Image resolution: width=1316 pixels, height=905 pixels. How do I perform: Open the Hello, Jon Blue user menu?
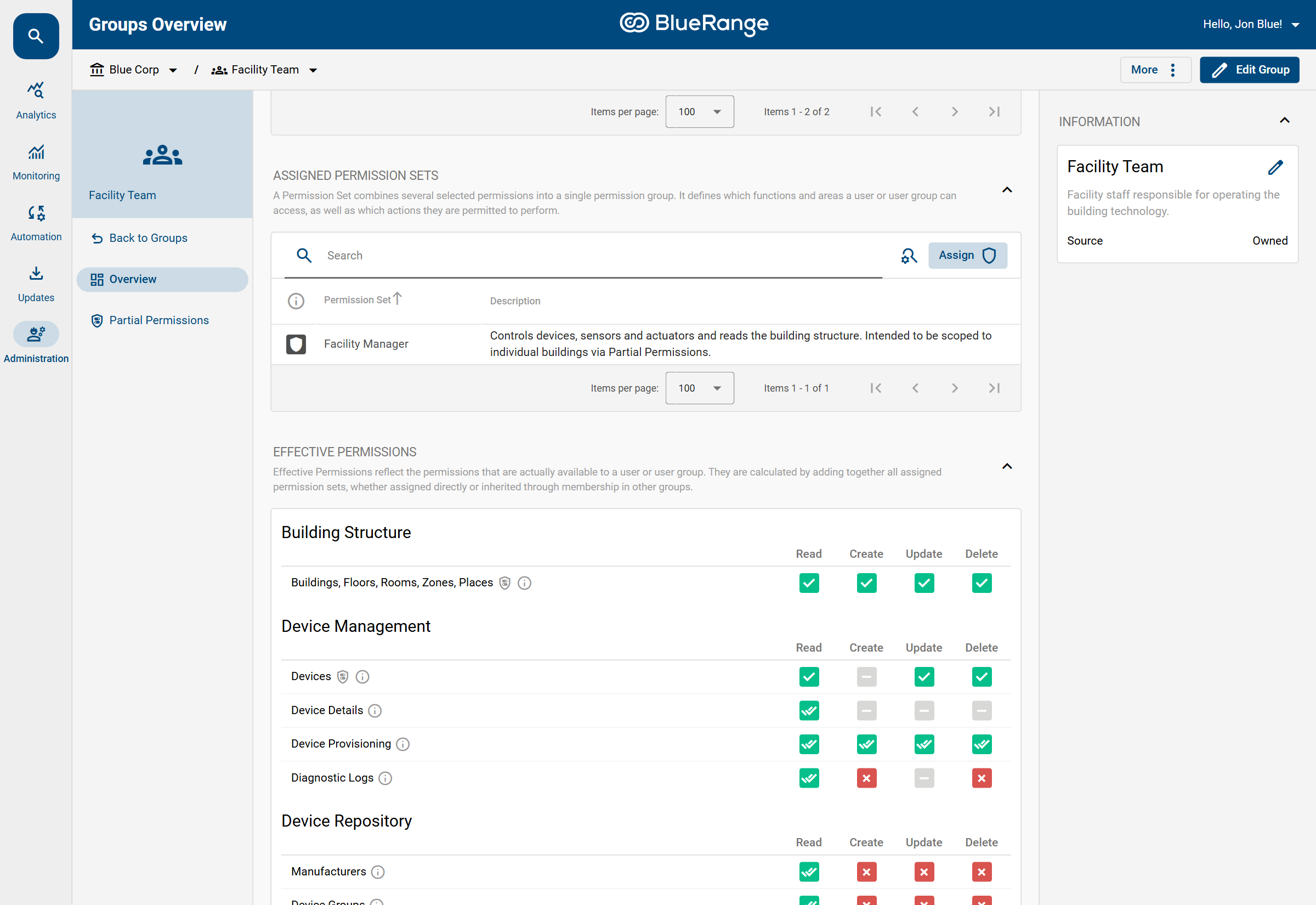click(x=1251, y=24)
